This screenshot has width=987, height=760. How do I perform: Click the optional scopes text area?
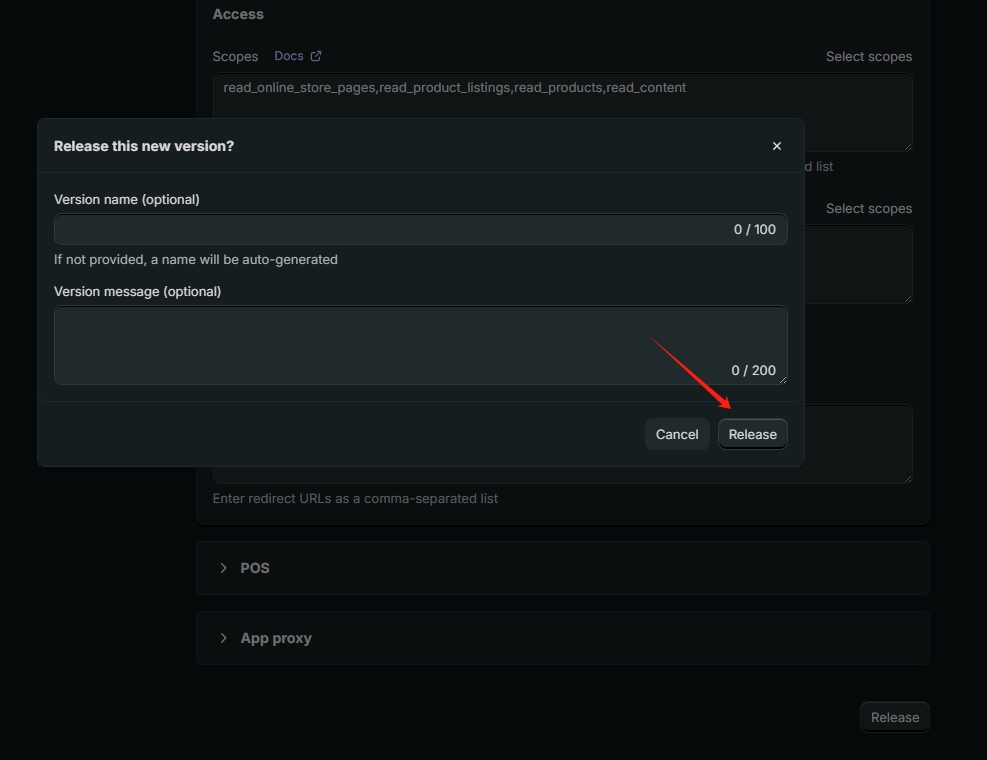tap(858, 264)
